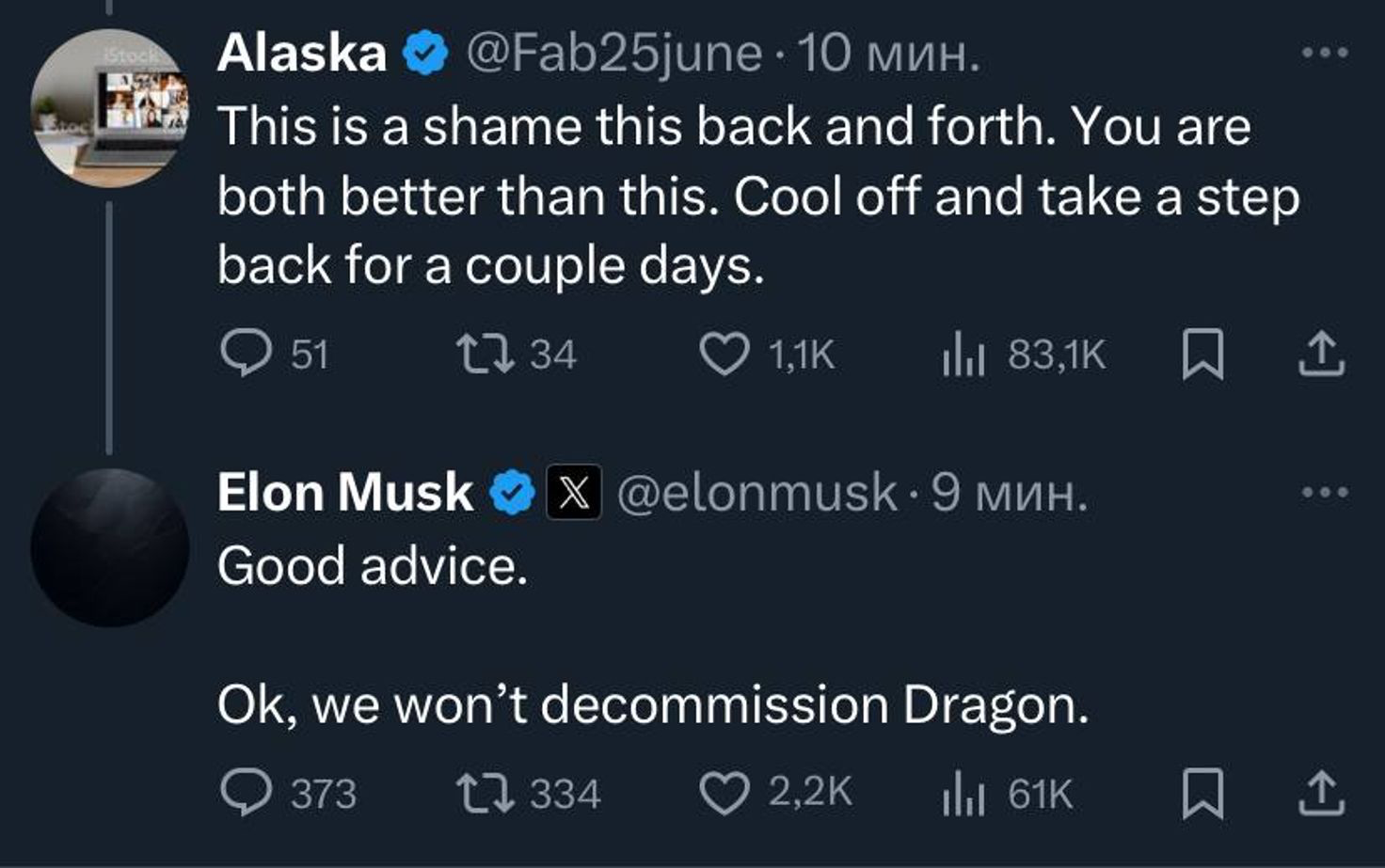Repost Elon Musk's tweet
The image size is (1385, 868).
click(485, 793)
